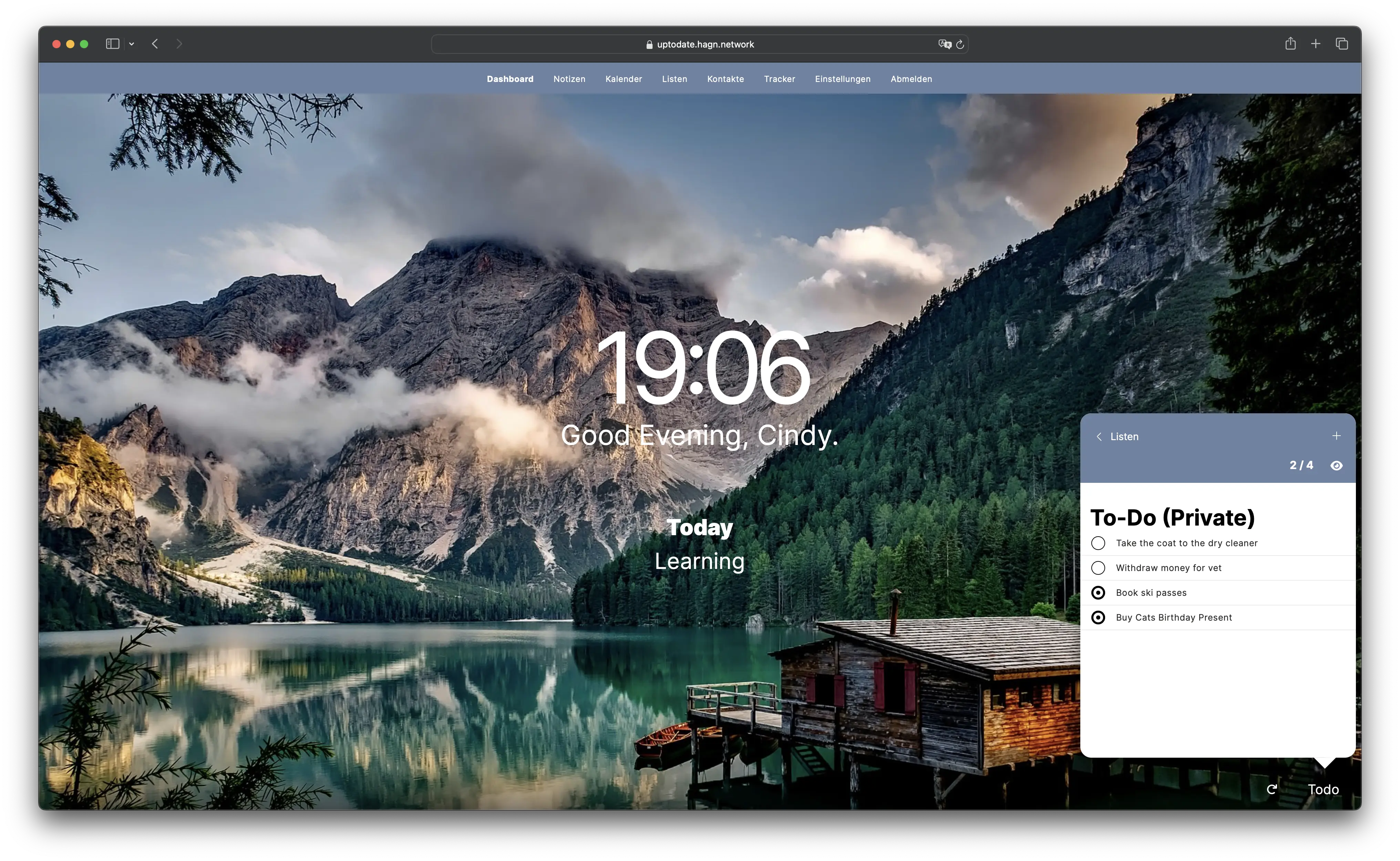The width and height of the screenshot is (1400, 861).
Task: Check off Take the coat to dry cleaner
Action: (x=1098, y=543)
